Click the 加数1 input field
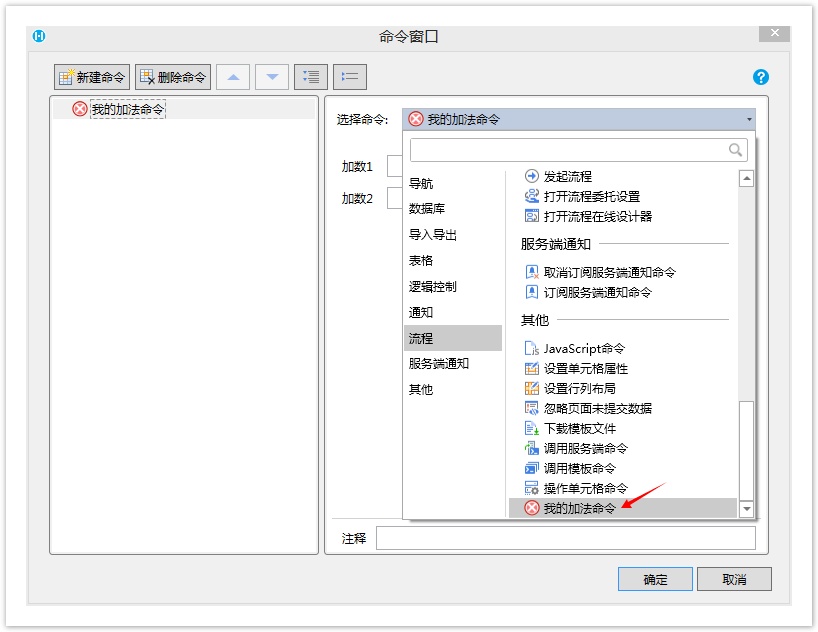Screen dimensions: 818x632 pyautogui.click(x=394, y=166)
